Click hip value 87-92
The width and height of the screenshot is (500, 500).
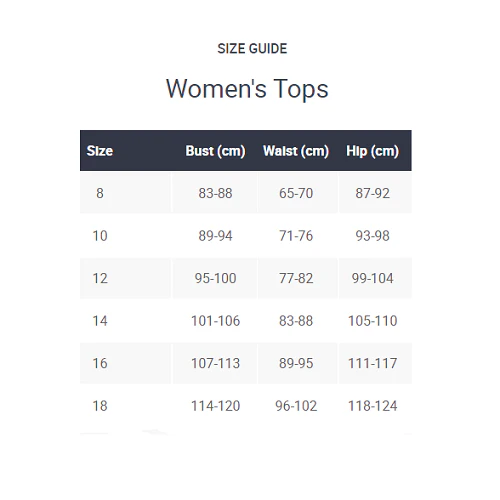click(372, 193)
